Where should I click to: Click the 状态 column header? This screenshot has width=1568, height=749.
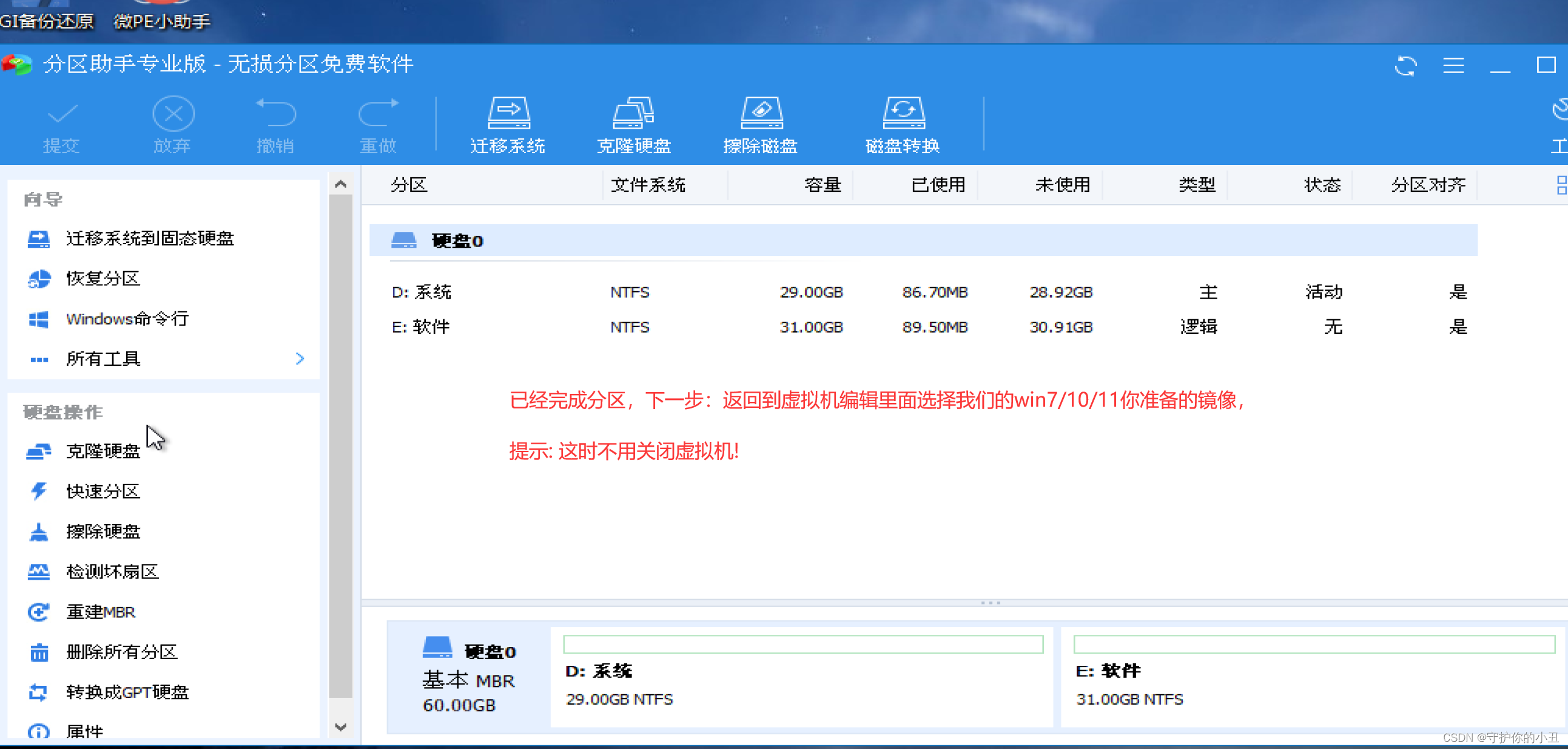tap(1322, 185)
